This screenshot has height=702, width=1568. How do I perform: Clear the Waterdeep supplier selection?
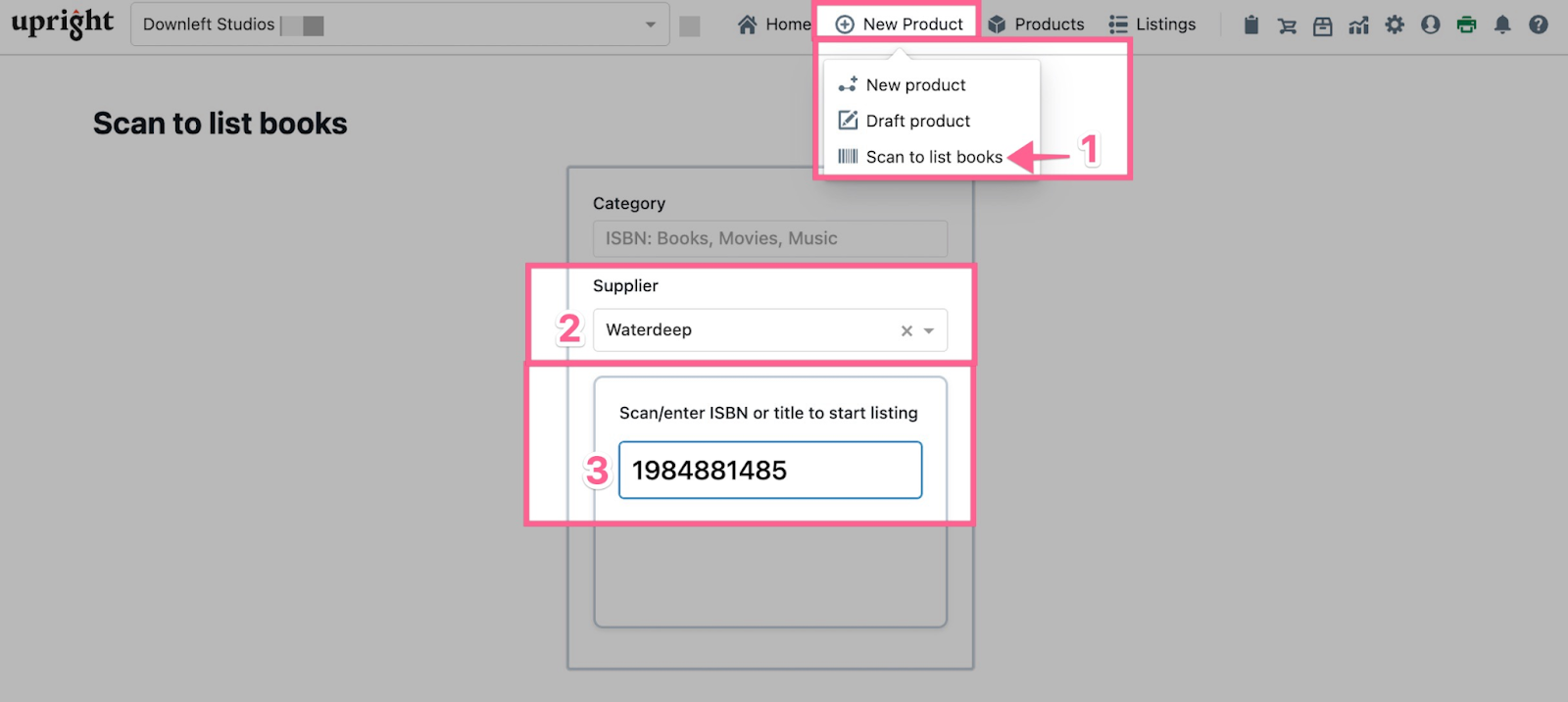click(x=906, y=331)
